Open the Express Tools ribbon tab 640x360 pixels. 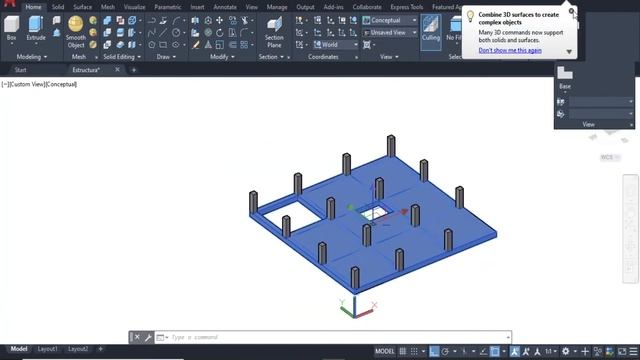(x=407, y=7)
